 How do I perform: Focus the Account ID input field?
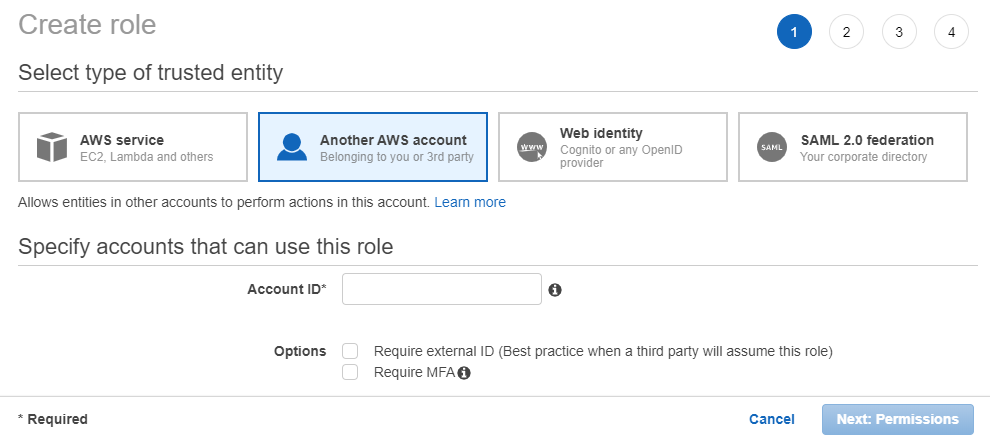tap(441, 289)
